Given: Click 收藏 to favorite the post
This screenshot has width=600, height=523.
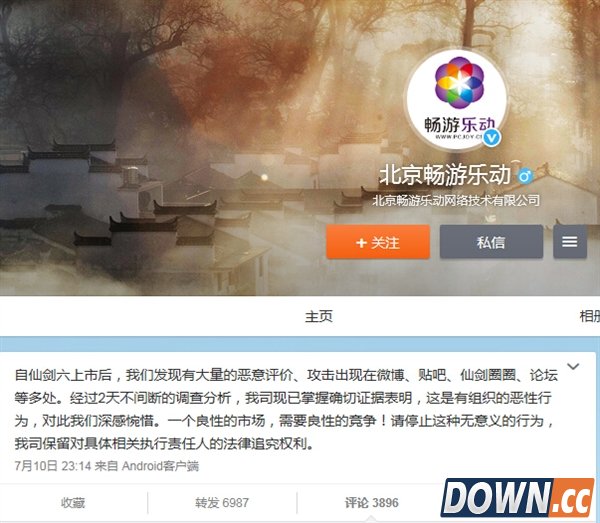Looking at the screenshot, I should (73, 503).
